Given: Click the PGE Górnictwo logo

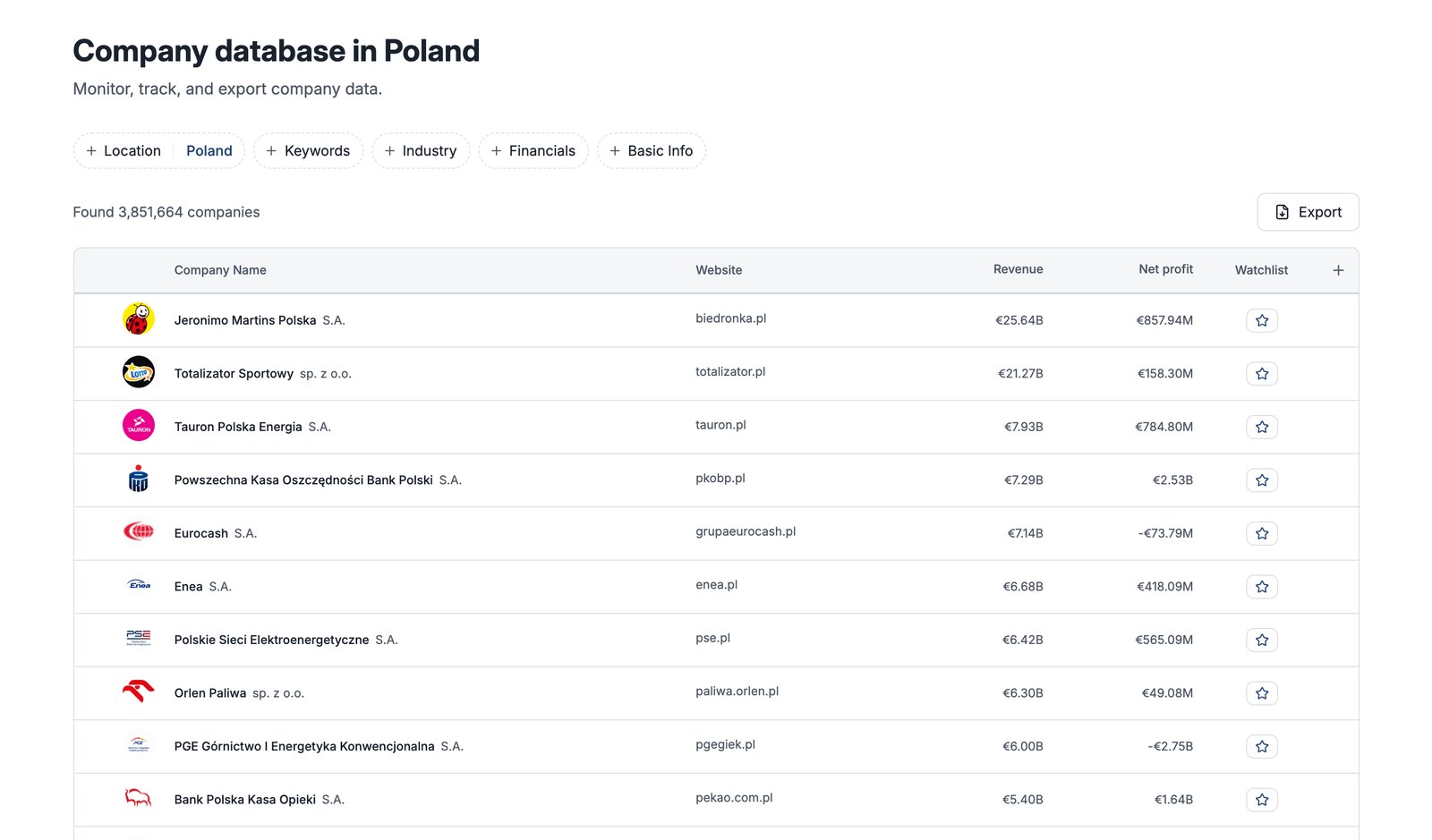Looking at the screenshot, I should click(x=139, y=745).
